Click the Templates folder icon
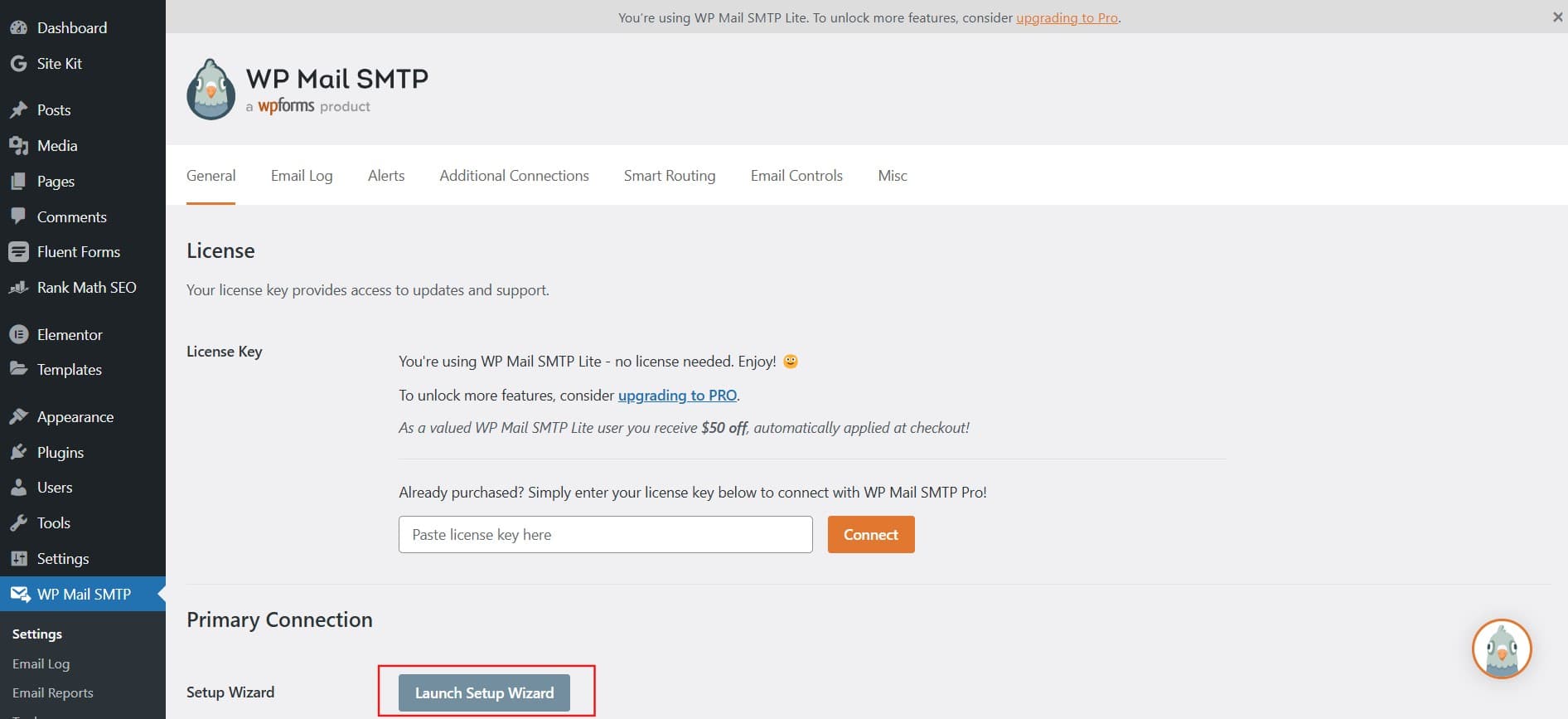Image resolution: width=1568 pixels, height=719 pixels. (18, 369)
